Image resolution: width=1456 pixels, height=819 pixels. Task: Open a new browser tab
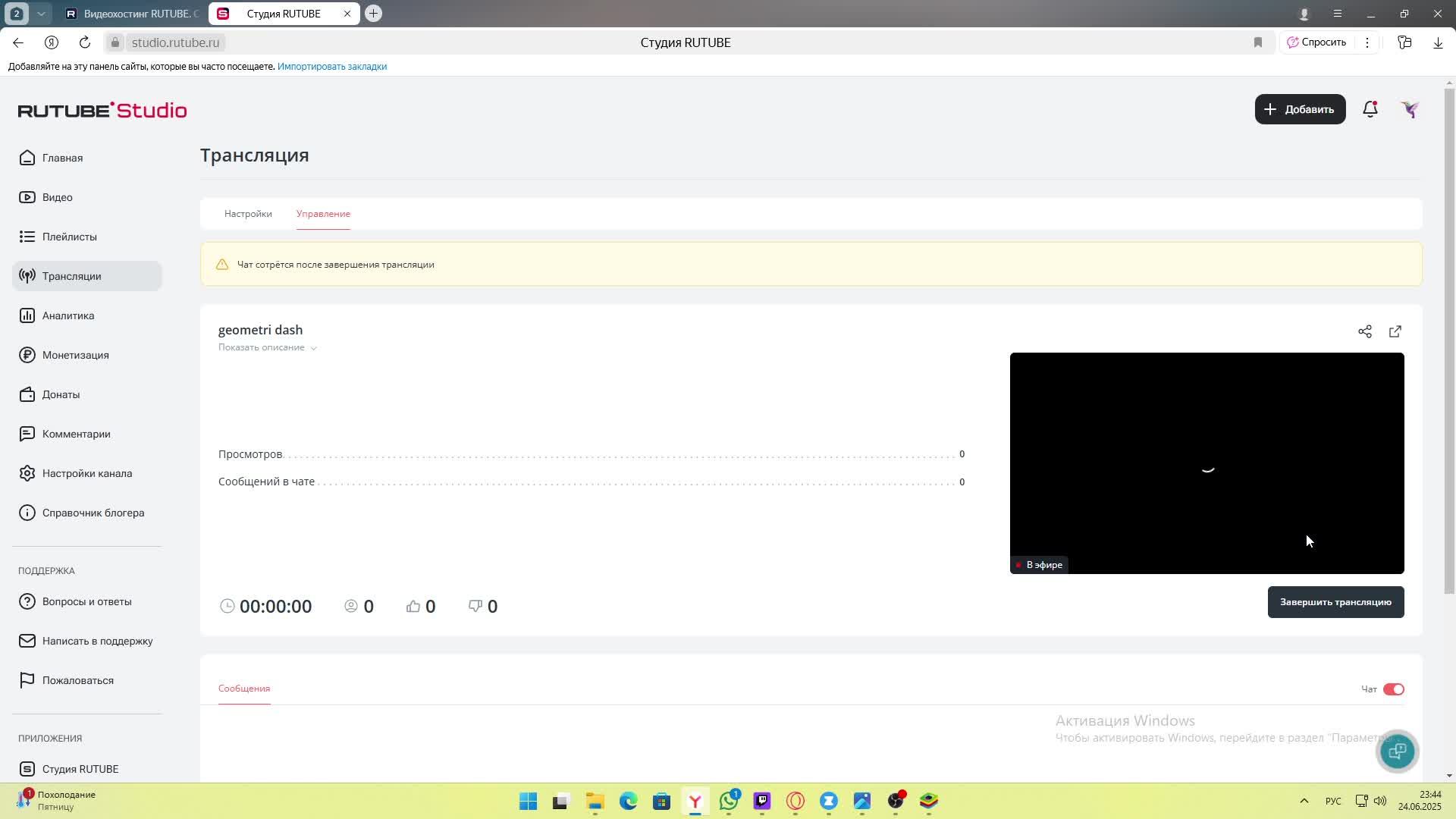(373, 14)
